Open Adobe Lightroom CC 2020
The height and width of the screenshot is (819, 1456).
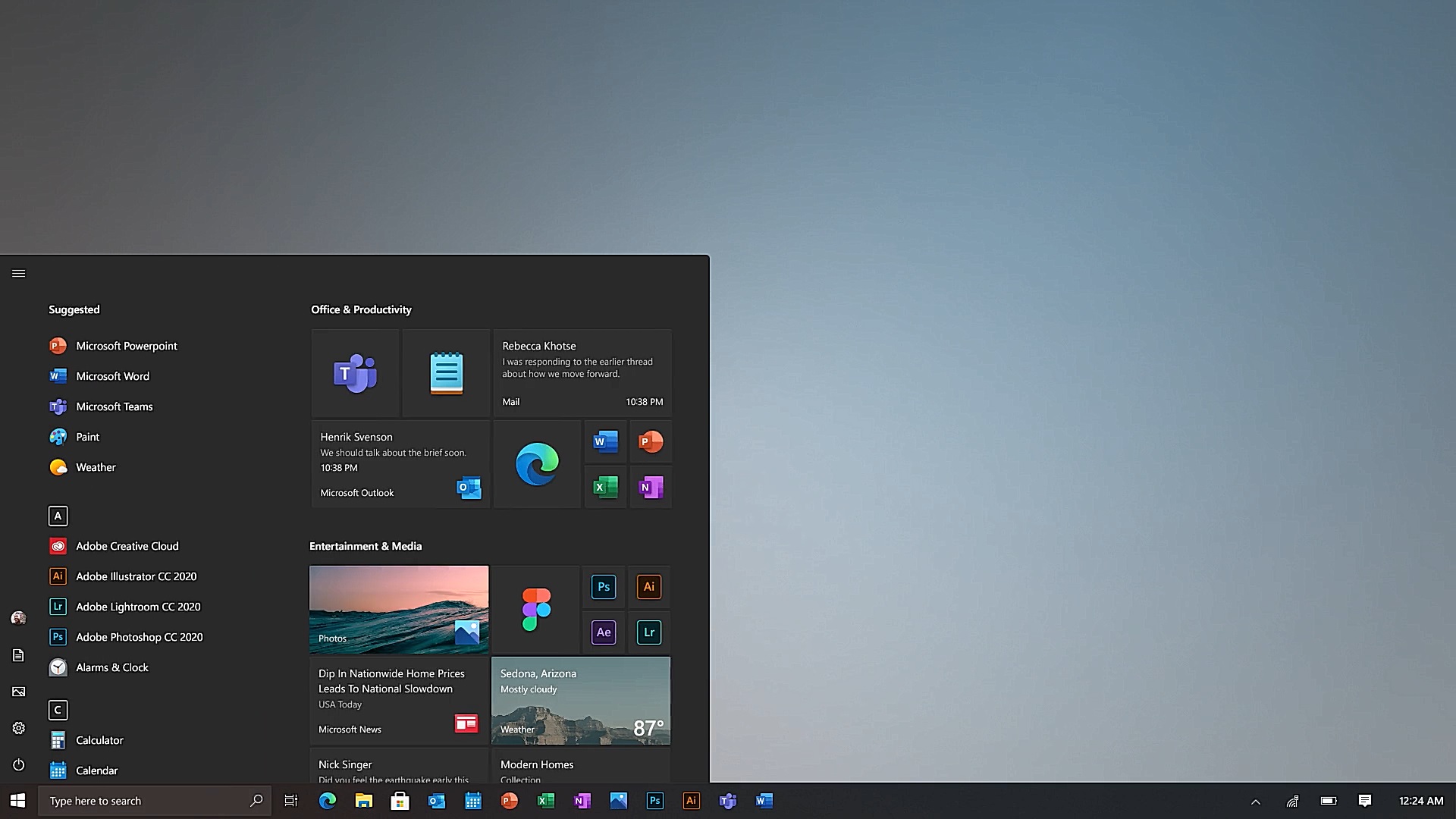point(138,606)
